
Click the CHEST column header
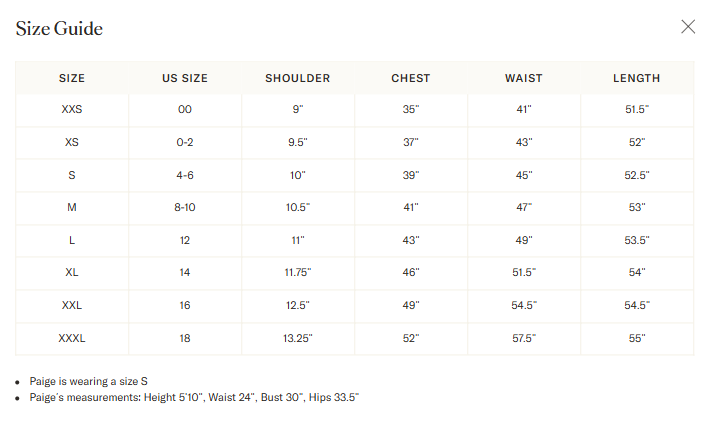[x=411, y=78]
